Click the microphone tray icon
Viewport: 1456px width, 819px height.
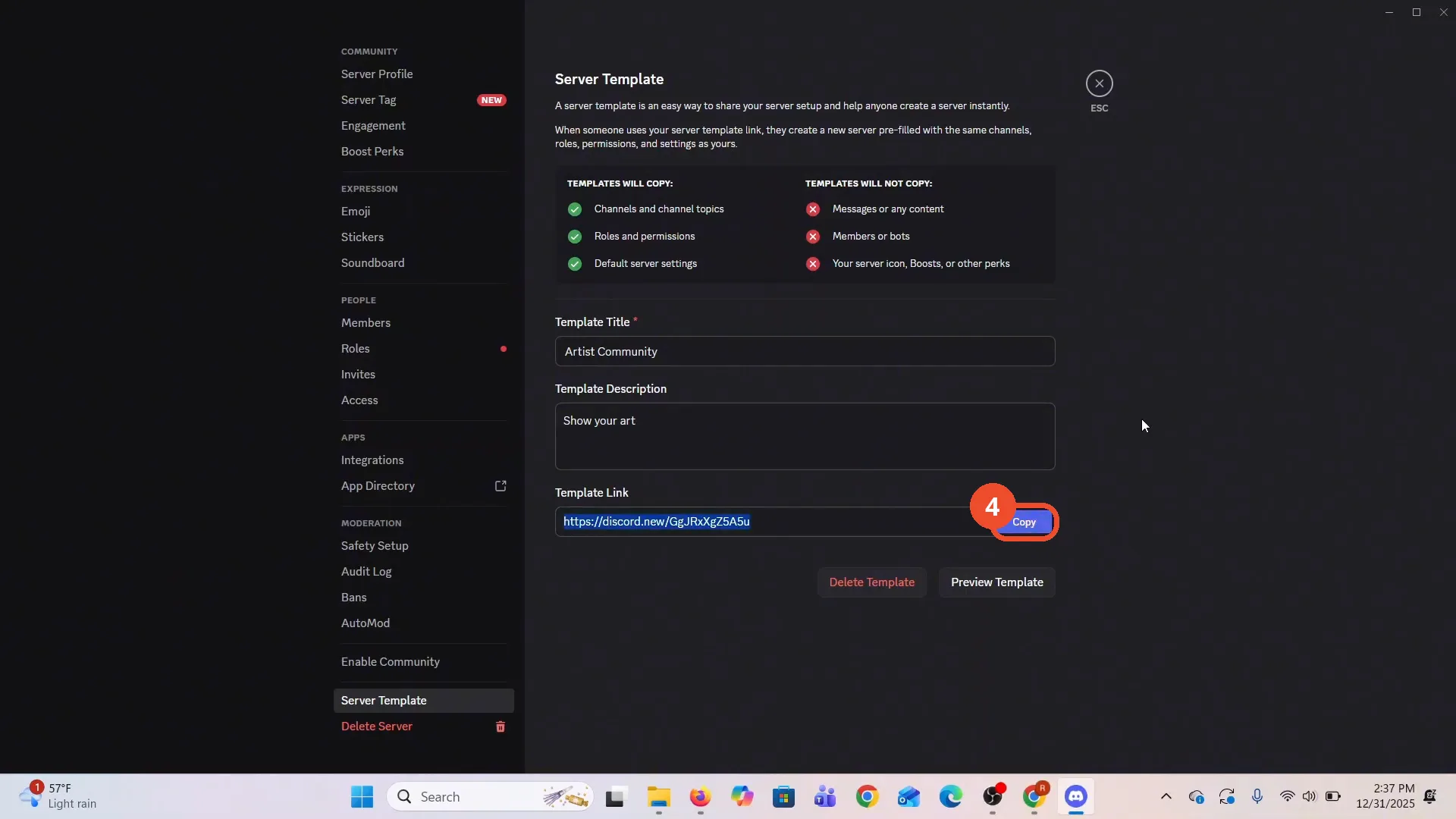[x=1257, y=796]
